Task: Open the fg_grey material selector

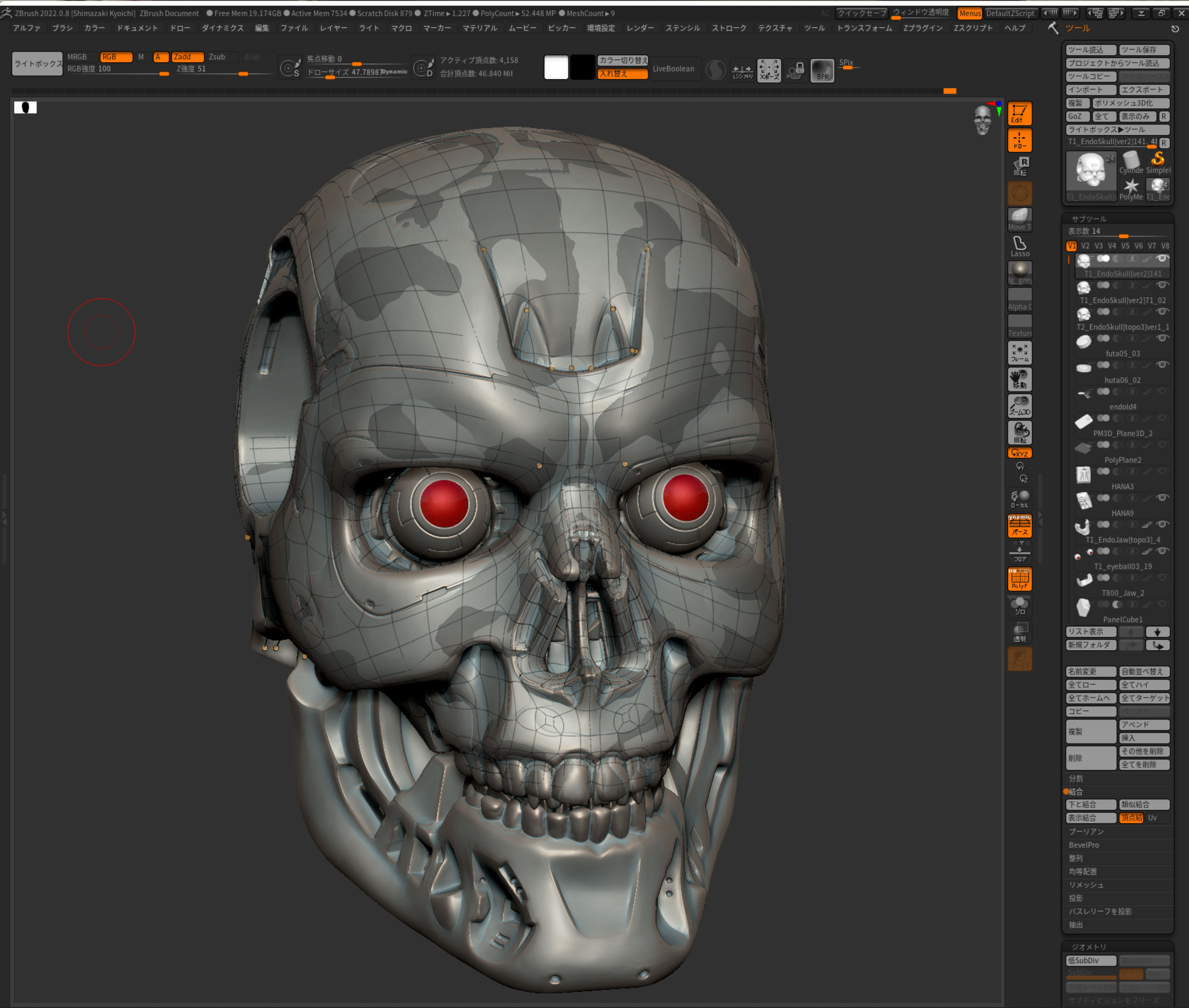Action: point(1019,273)
